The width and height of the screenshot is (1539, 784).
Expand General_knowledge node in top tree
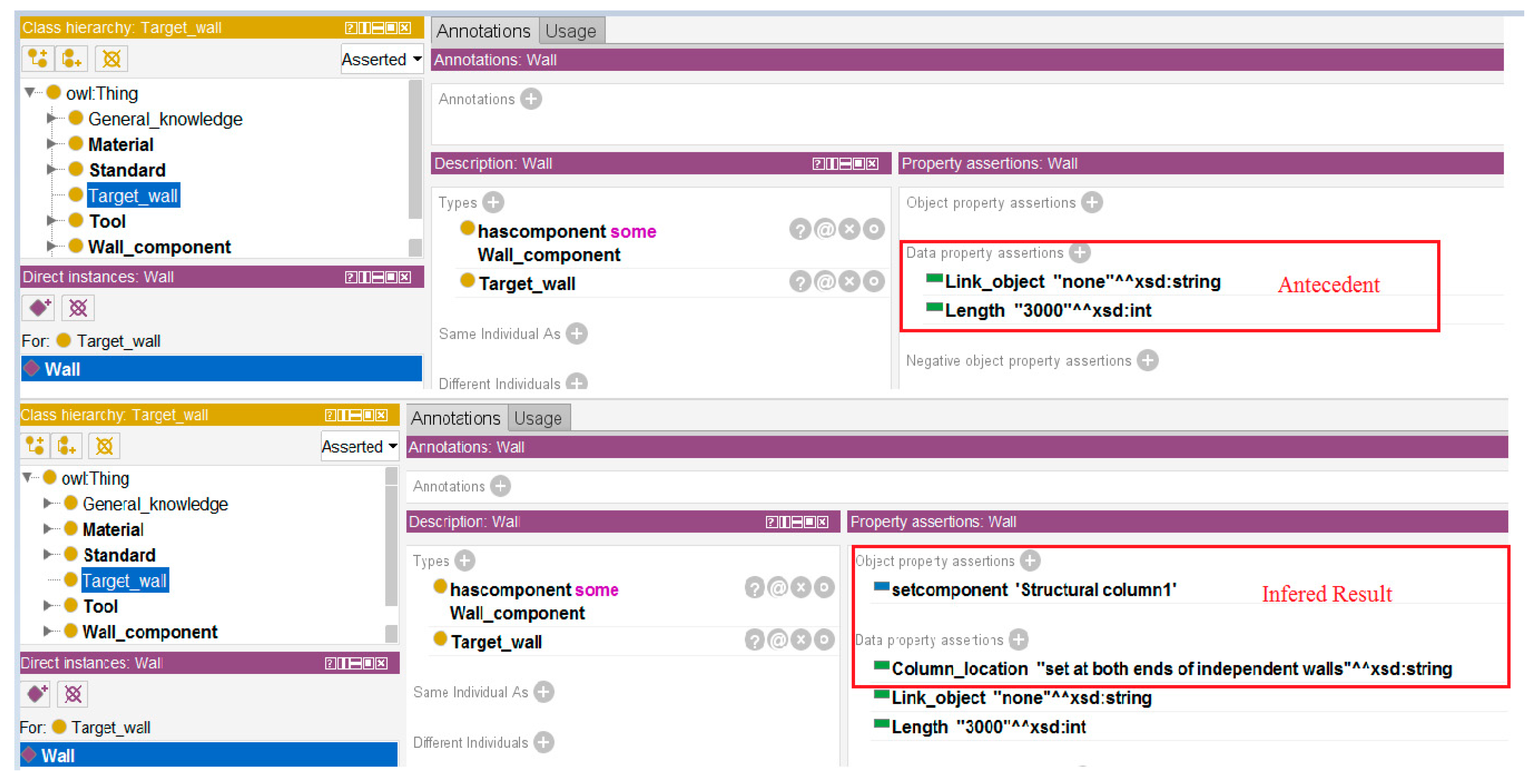[52, 119]
